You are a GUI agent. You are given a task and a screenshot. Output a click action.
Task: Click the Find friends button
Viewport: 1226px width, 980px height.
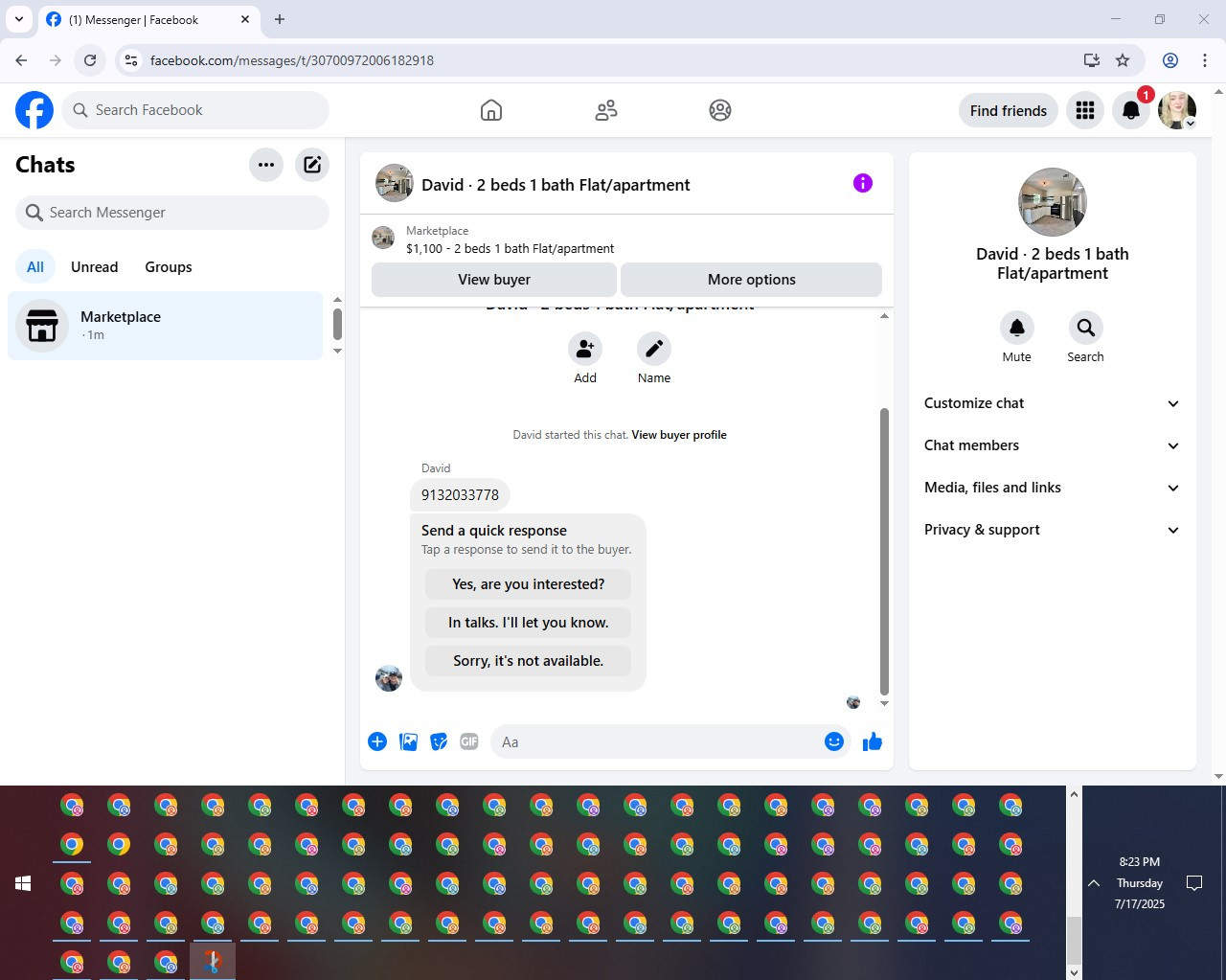(1009, 111)
